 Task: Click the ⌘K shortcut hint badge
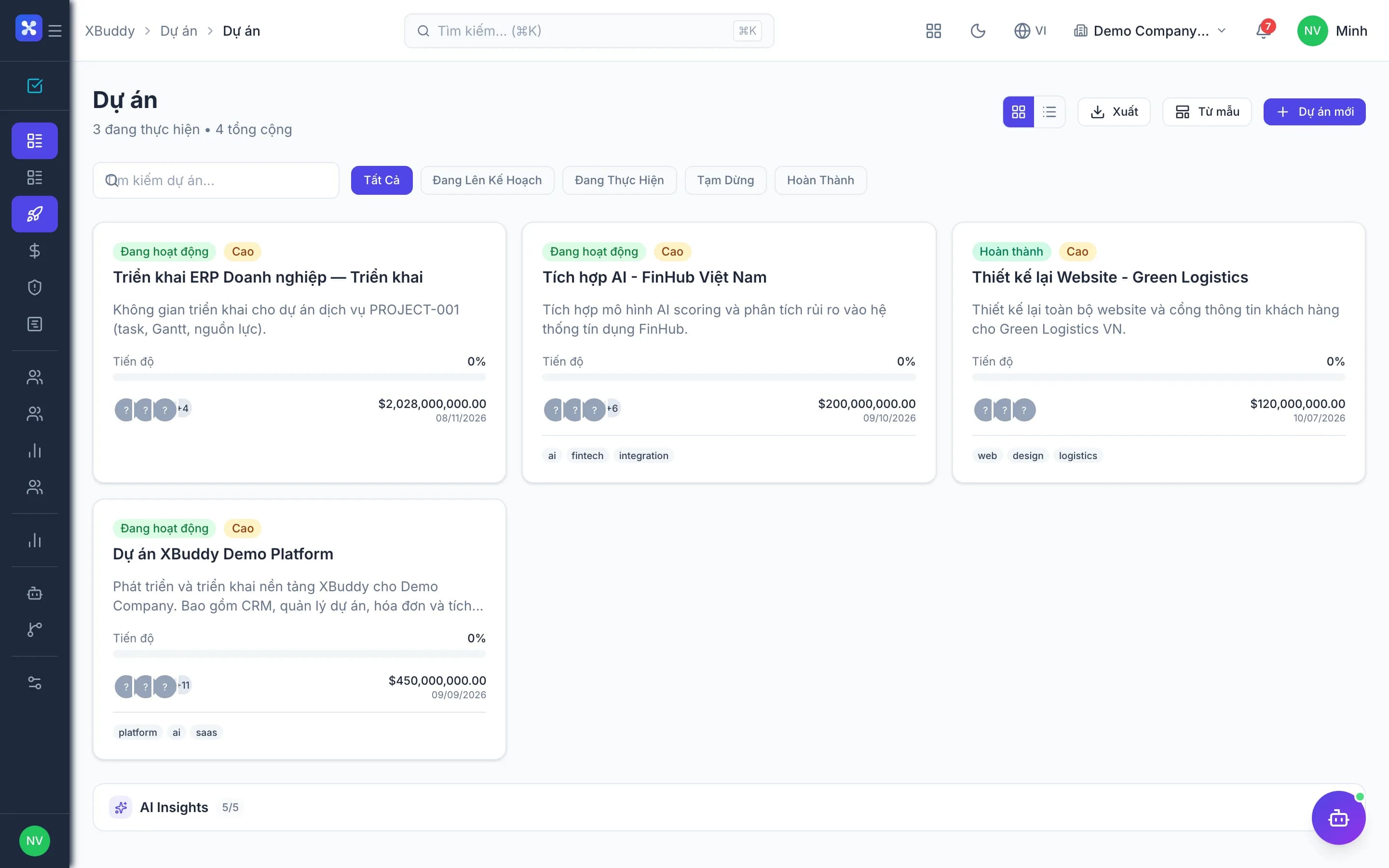[x=747, y=31]
